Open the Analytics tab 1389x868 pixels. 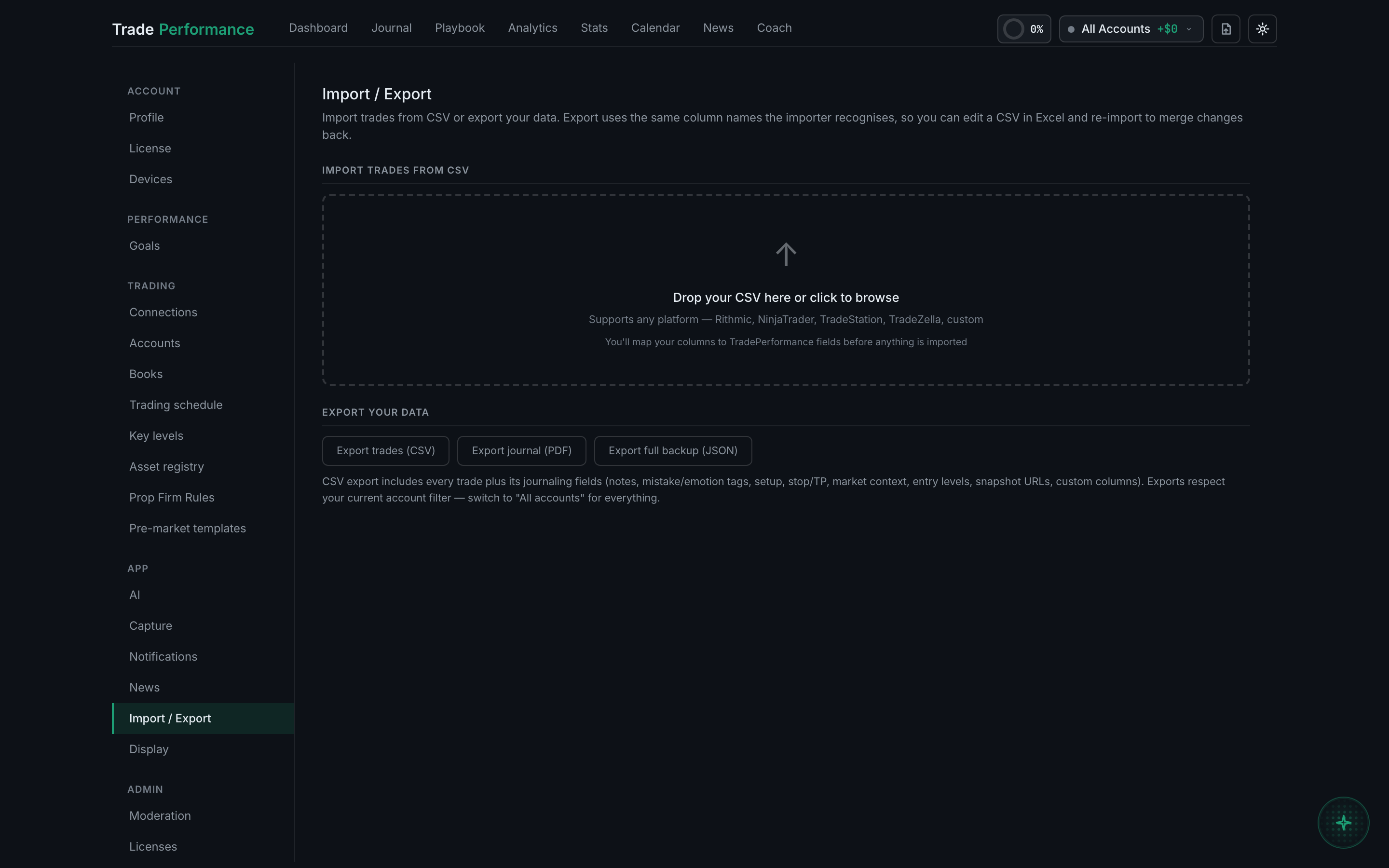coord(532,28)
